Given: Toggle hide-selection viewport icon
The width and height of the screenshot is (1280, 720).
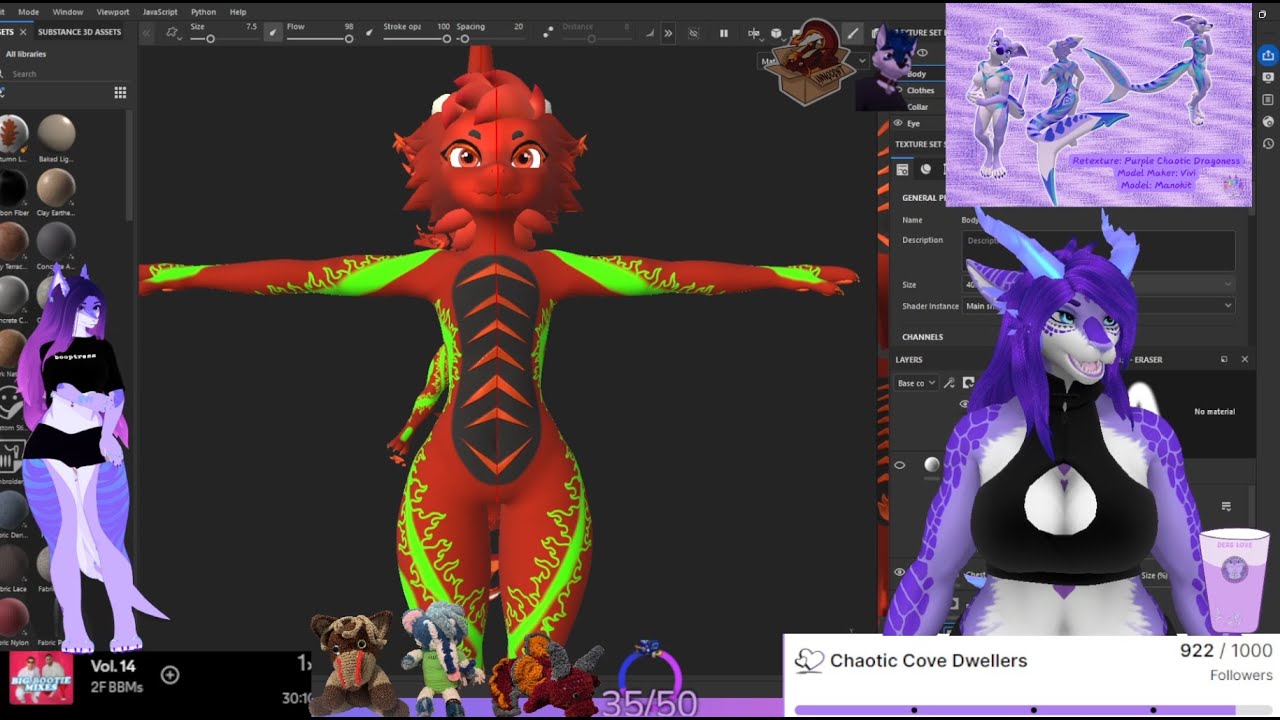Looking at the screenshot, I should coord(693,33).
